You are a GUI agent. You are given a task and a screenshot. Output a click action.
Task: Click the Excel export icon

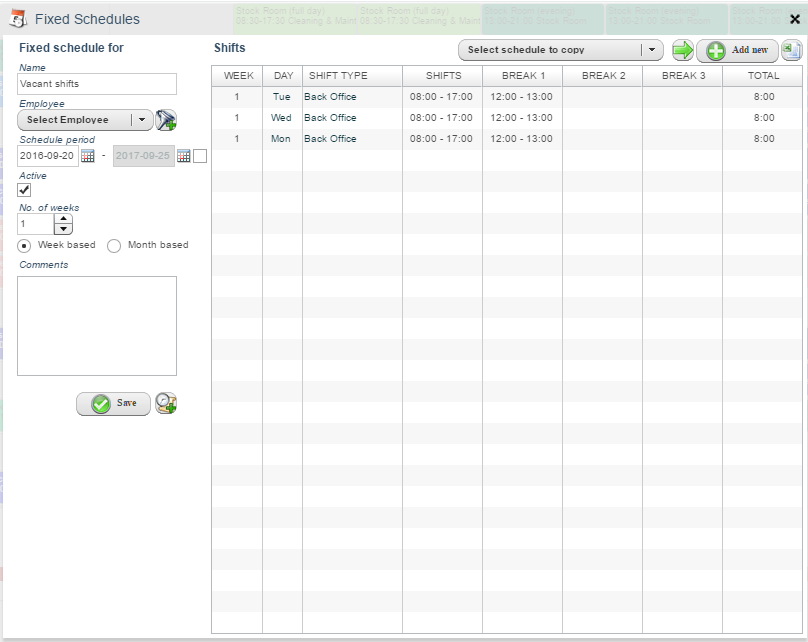tap(792, 50)
